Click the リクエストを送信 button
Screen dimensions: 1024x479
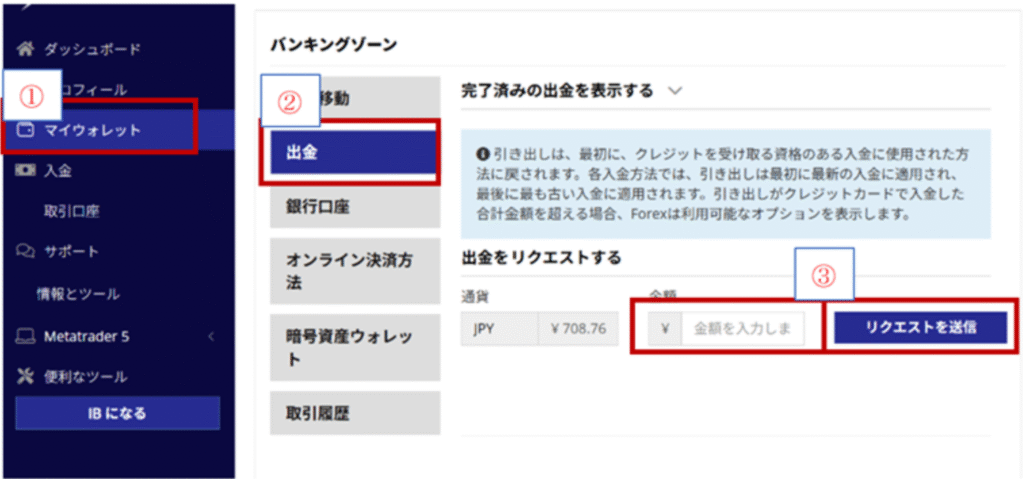(920, 327)
